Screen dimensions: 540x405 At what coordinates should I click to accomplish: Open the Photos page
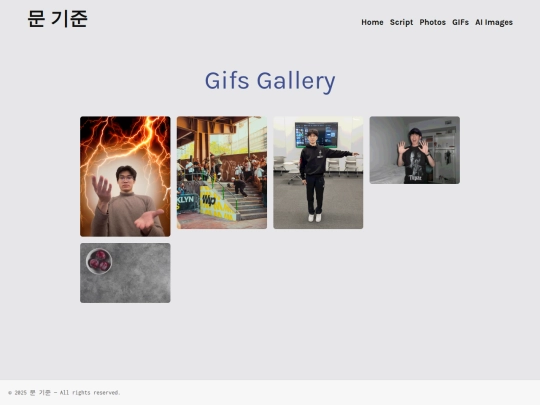(432, 22)
